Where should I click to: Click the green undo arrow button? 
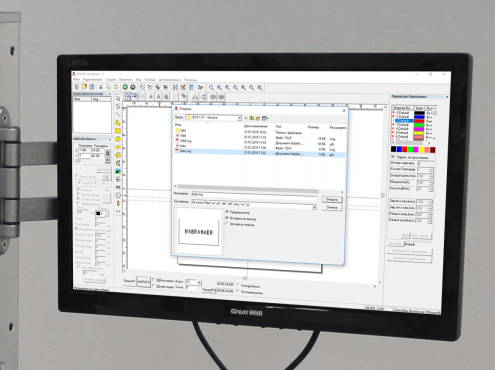[125, 87]
